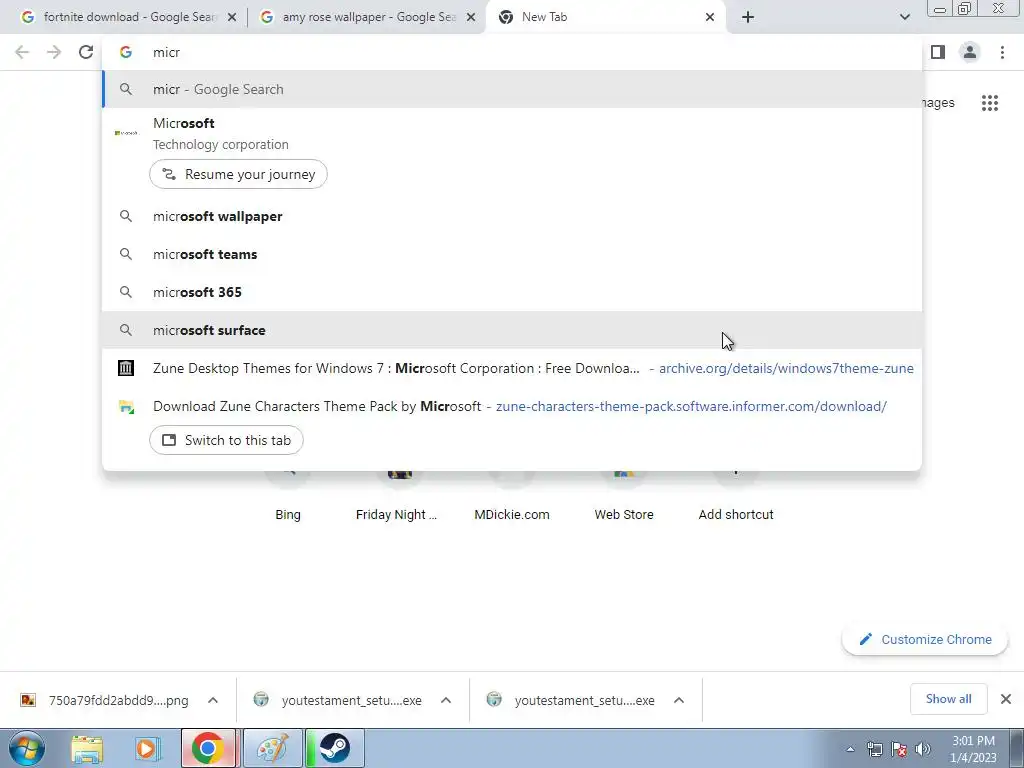Open the Google apps grid
1024x768 pixels.
(x=990, y=103)
